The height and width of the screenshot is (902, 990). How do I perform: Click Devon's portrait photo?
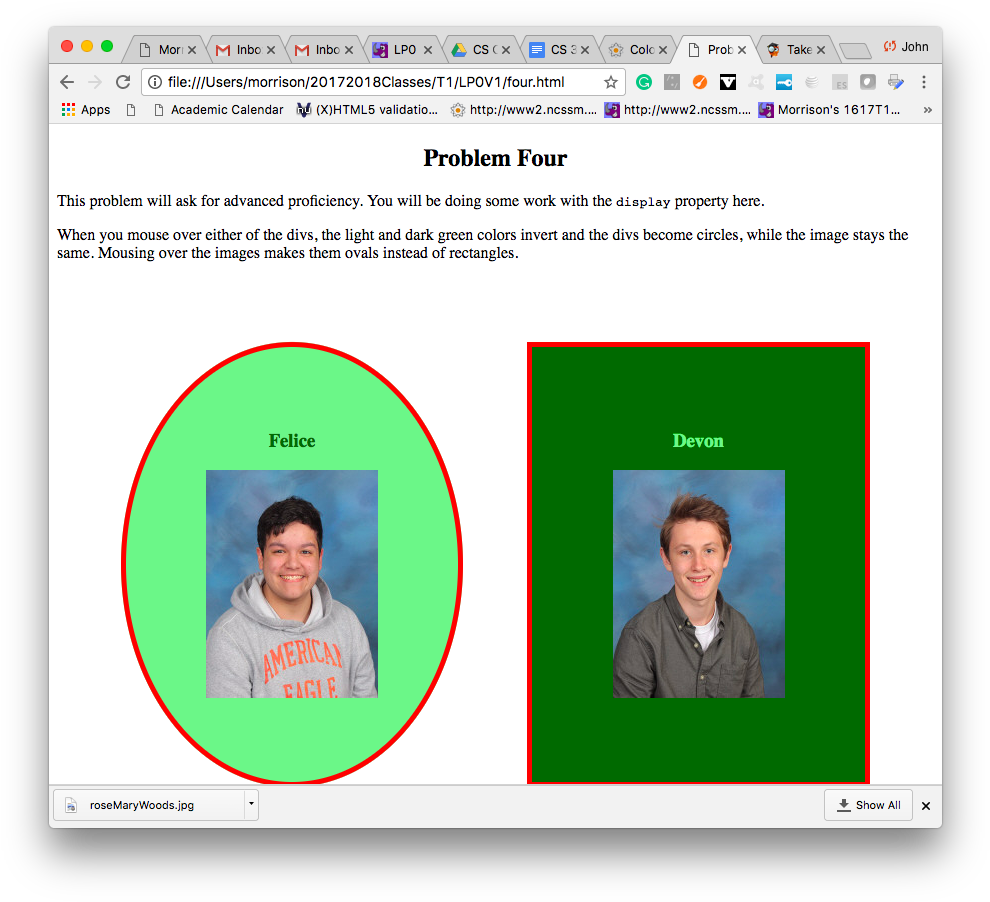coord(698,583)
